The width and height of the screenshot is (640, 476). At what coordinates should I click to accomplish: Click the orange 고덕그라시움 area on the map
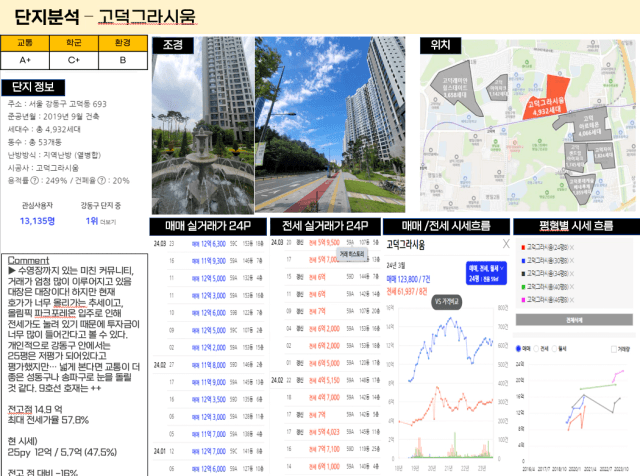point(549,98)
